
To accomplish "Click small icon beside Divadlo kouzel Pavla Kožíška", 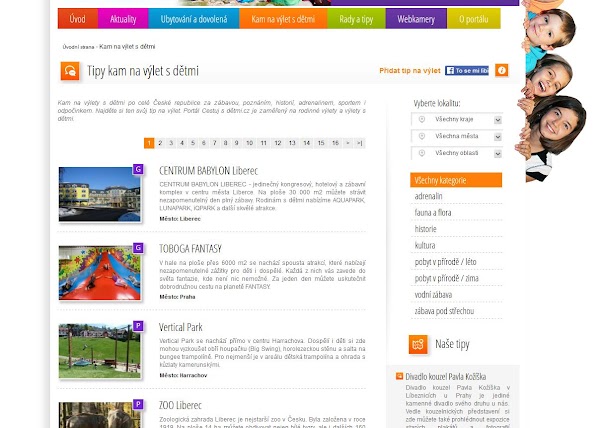I will click(399, 376).
